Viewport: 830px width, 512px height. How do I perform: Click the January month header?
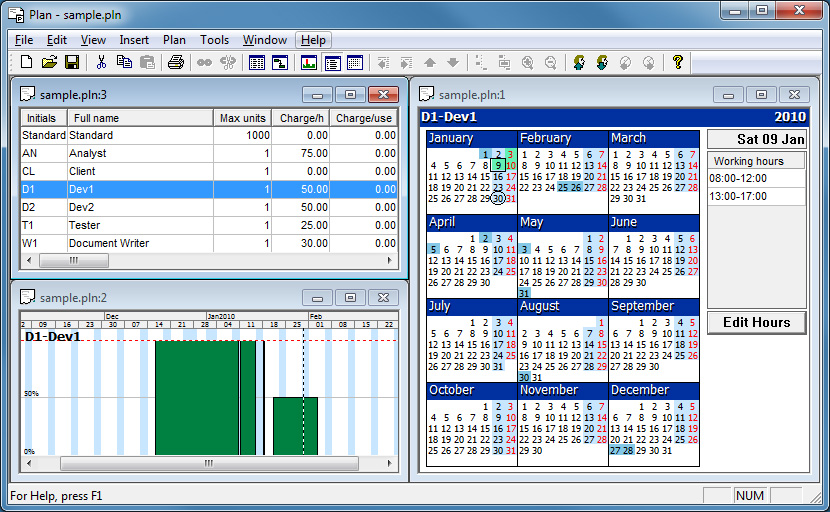472,139
